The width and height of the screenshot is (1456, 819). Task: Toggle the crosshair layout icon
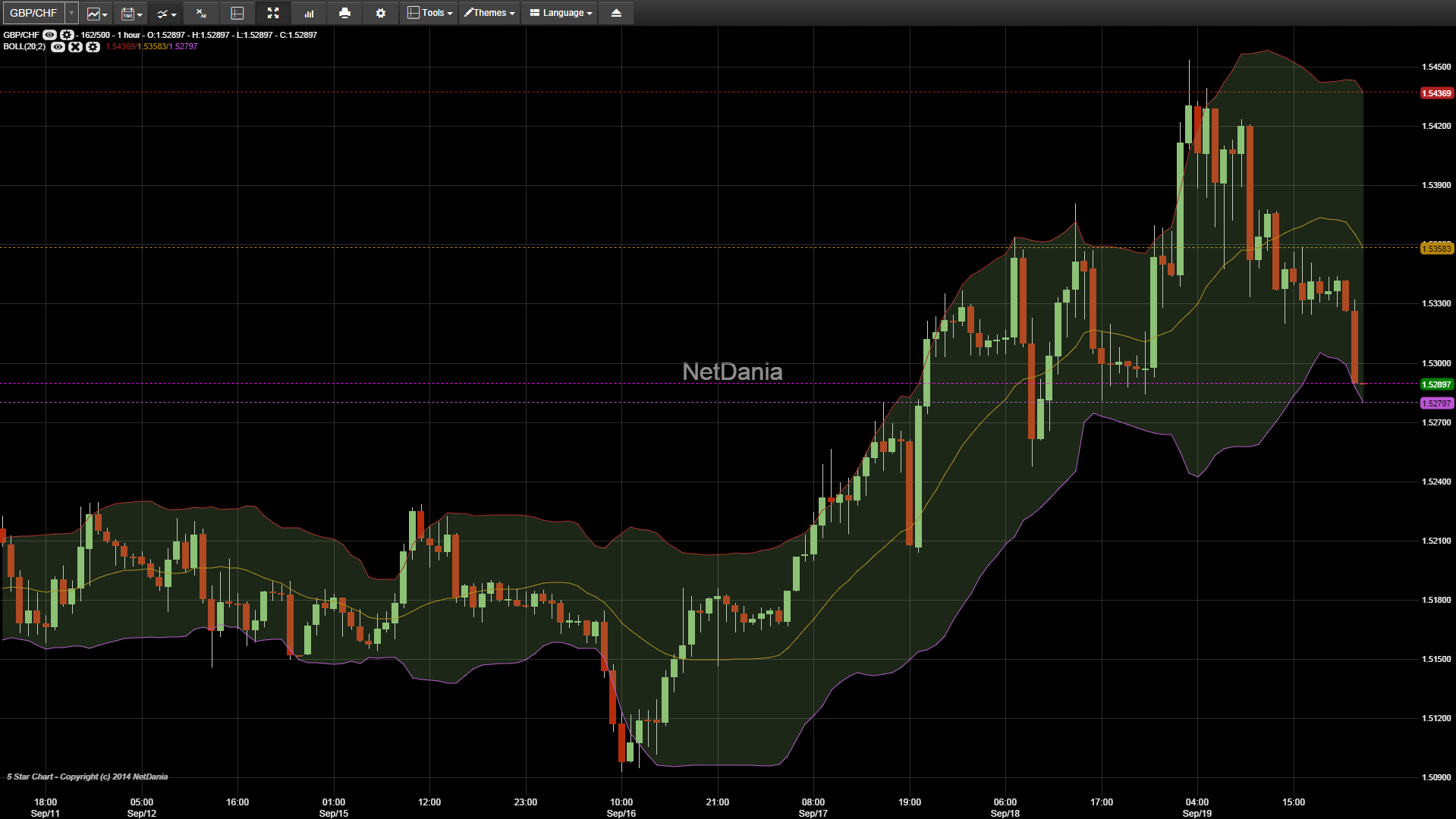coord(237,13)
